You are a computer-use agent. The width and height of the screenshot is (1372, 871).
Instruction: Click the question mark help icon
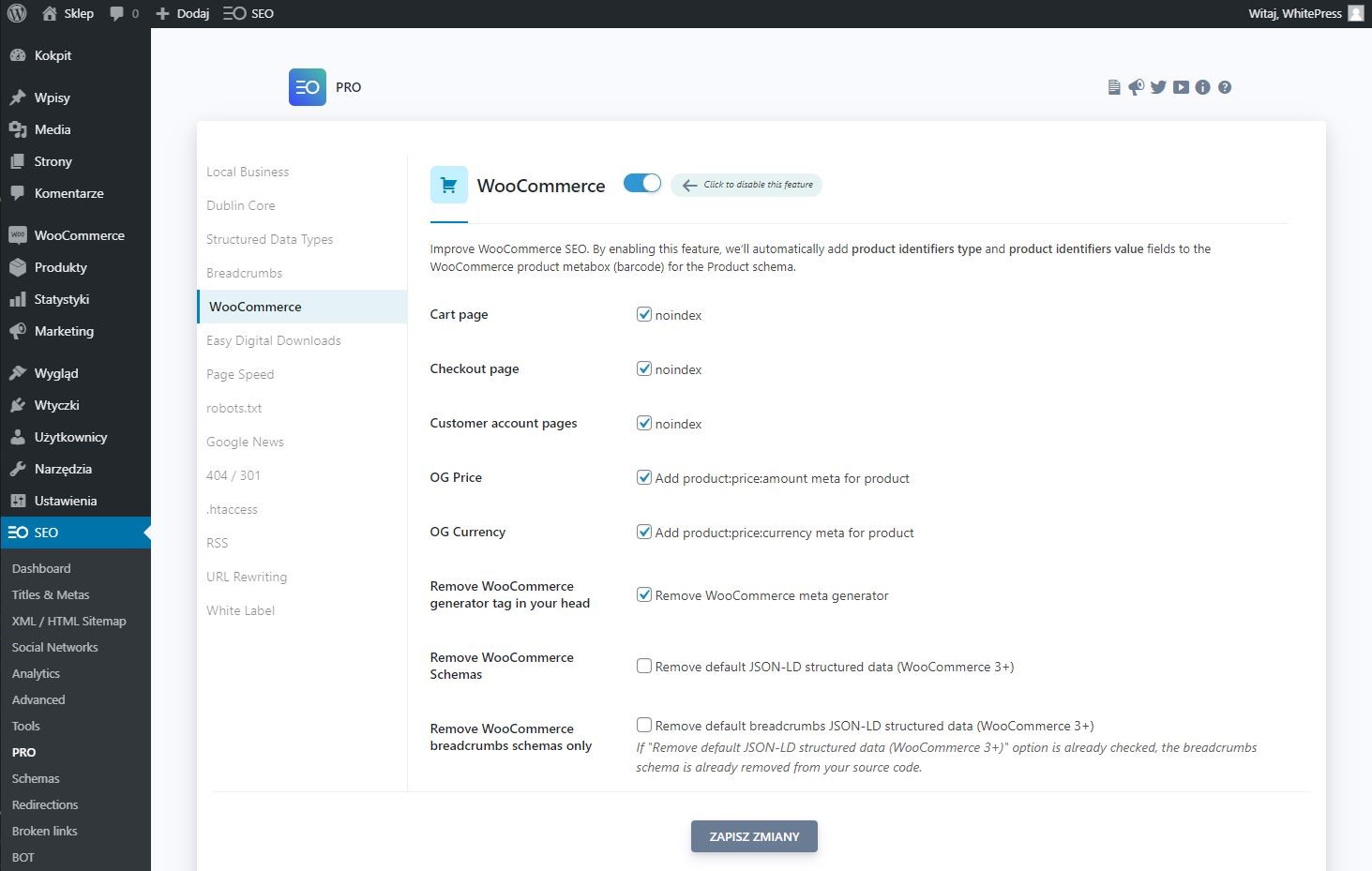point(1225,87)
